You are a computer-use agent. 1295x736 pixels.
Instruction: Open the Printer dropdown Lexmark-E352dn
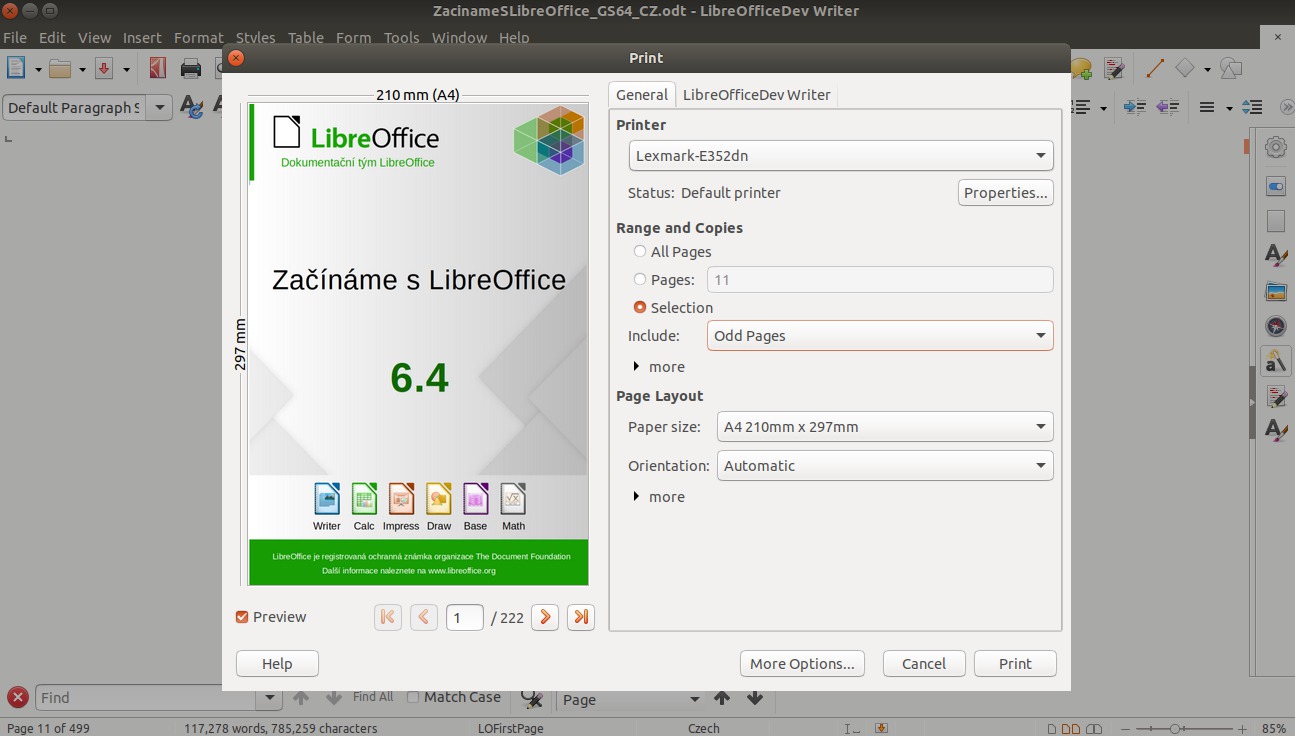(841, 155)
